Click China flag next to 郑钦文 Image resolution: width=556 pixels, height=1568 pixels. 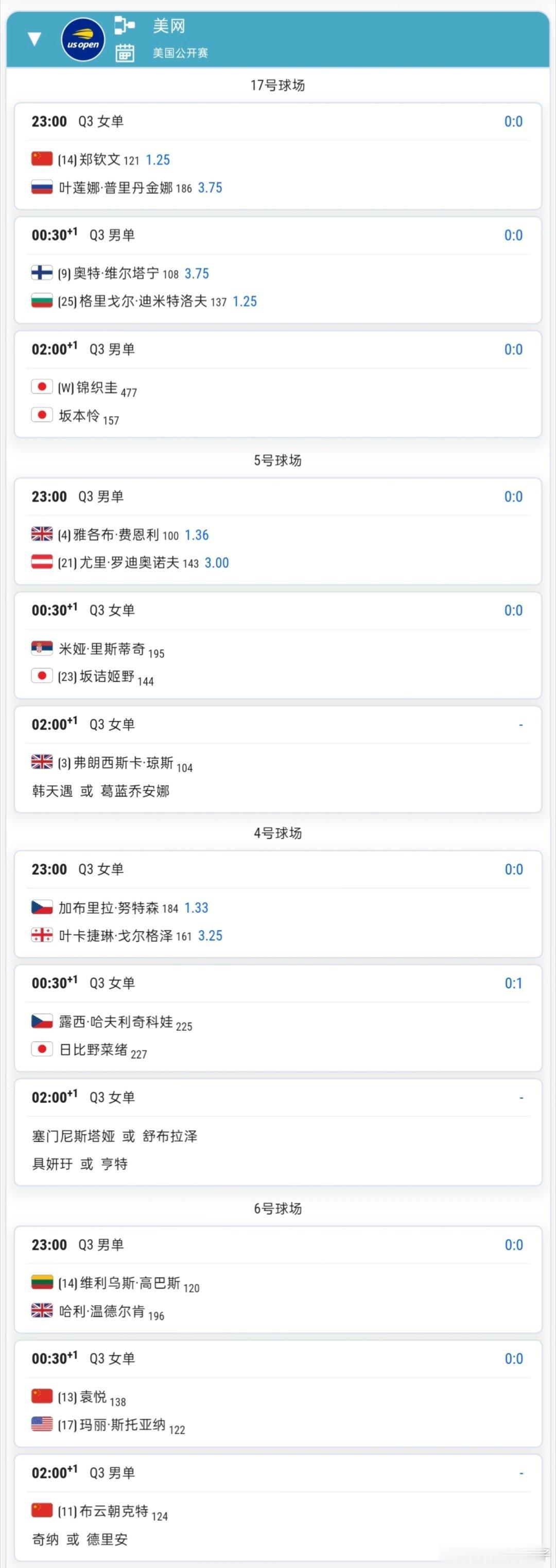[x=42, y=159]
